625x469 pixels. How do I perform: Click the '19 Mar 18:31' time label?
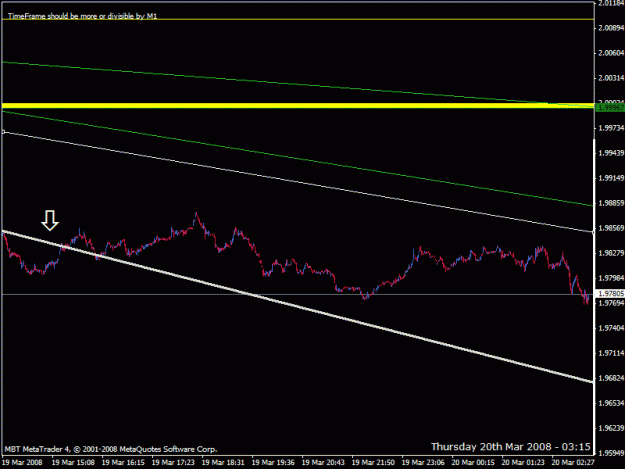coord(223,463)
